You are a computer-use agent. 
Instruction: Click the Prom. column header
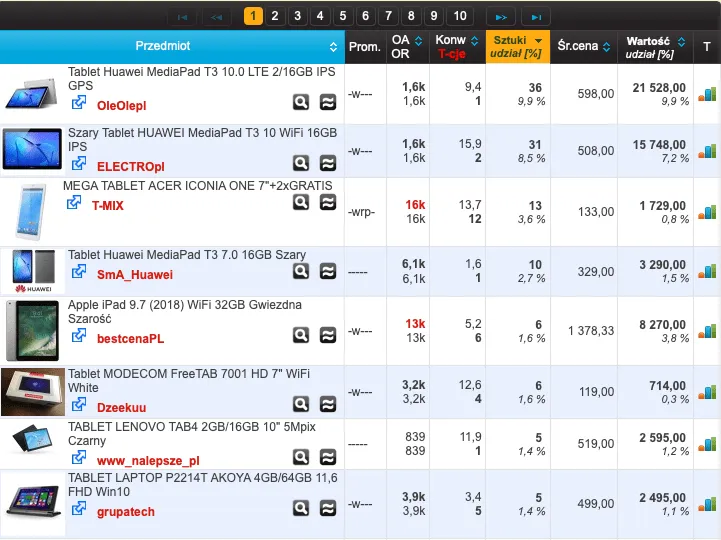tap(365, 46)
